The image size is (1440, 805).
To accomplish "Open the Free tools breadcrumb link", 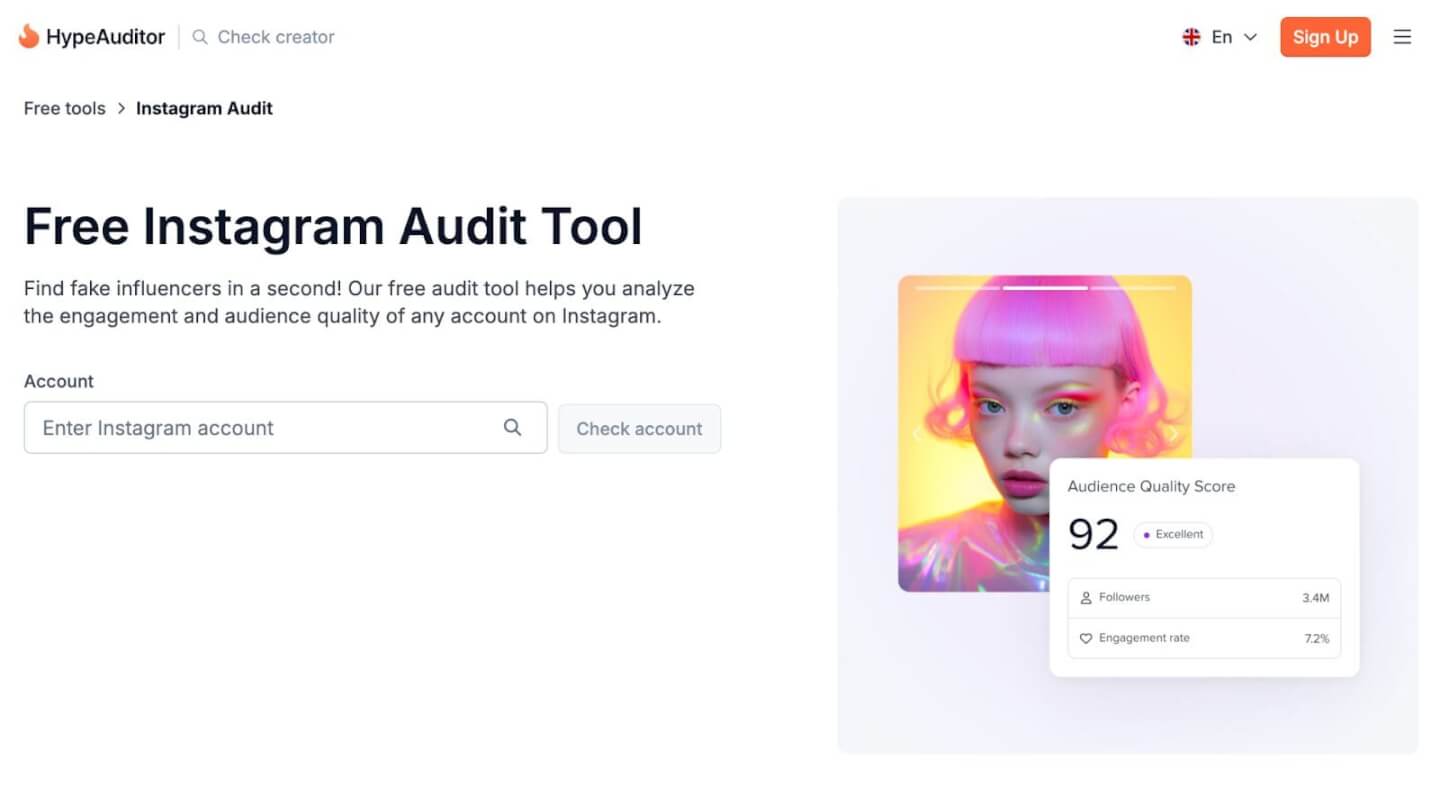I will pos(64,108).
